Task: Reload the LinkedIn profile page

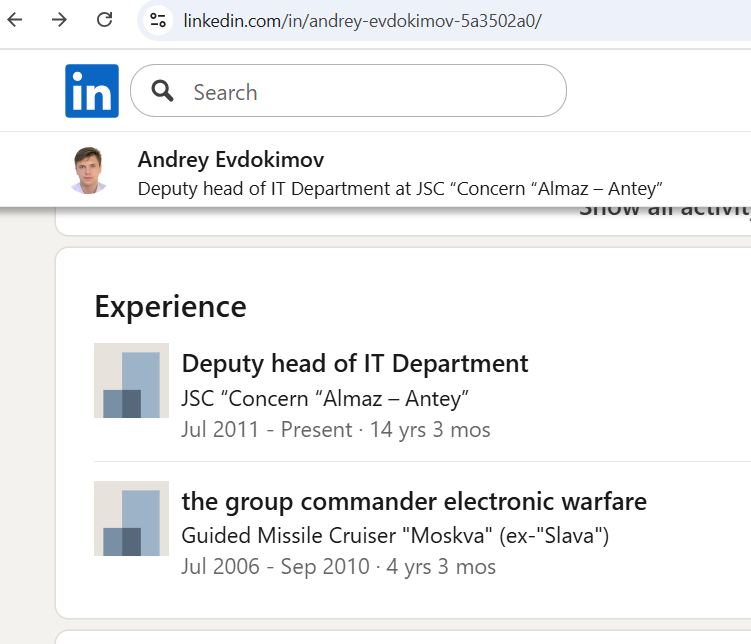Action: (104, 19)
